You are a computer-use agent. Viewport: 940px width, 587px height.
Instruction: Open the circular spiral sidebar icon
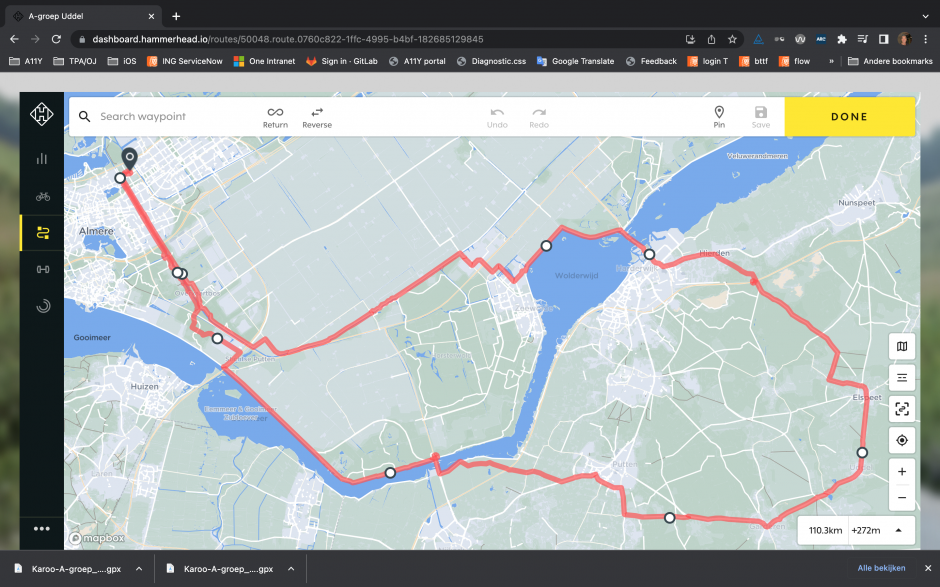tap(43, 306)
